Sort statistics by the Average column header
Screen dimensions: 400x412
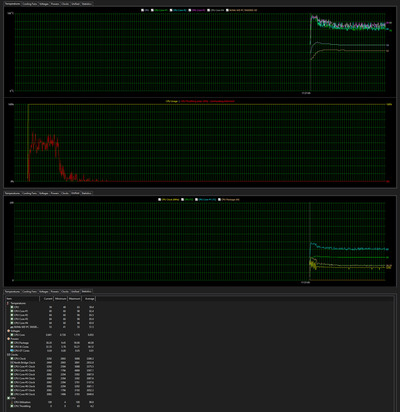pos(89,299)
